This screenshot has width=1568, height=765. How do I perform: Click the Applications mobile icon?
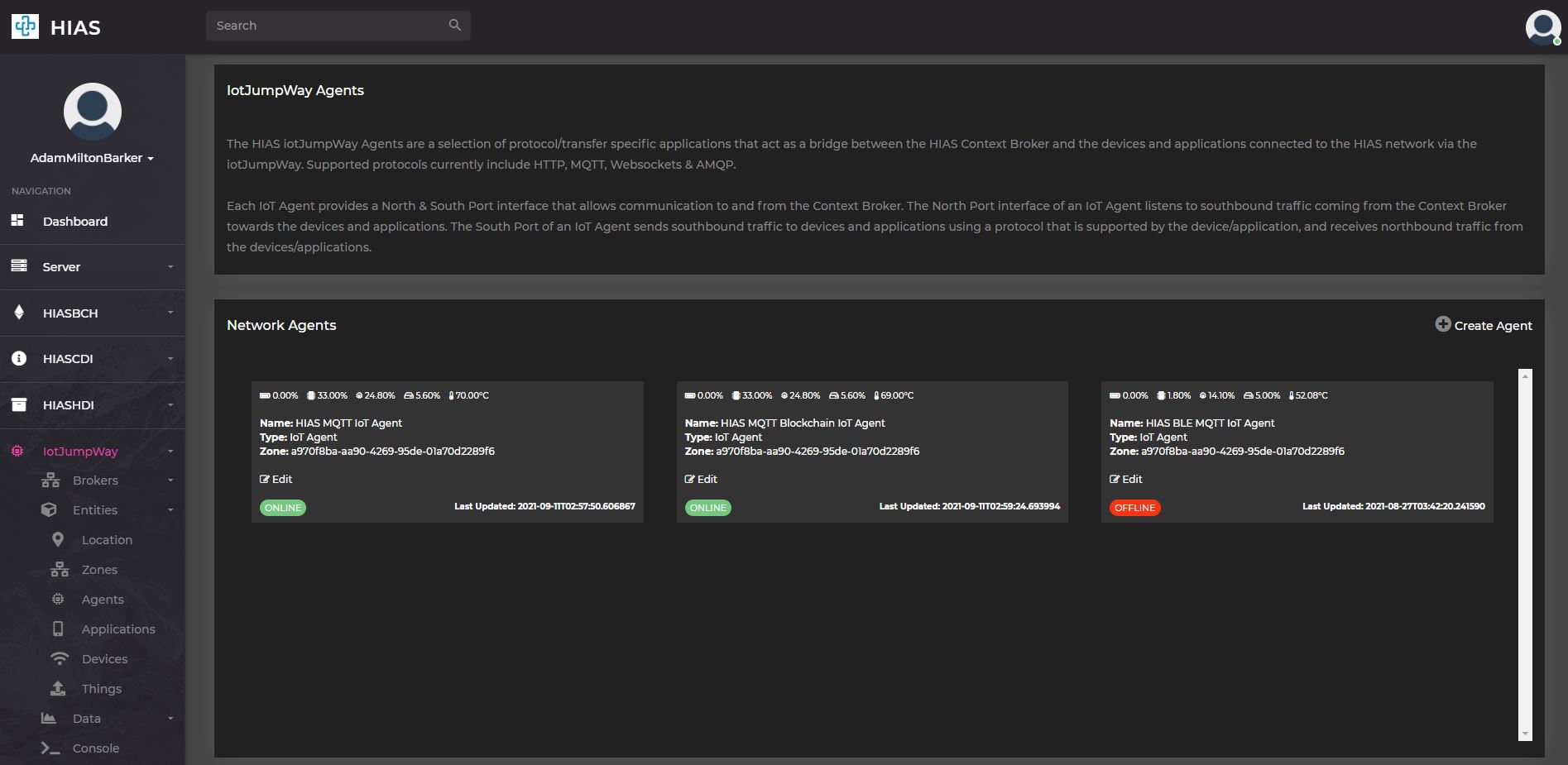[58, 629]
